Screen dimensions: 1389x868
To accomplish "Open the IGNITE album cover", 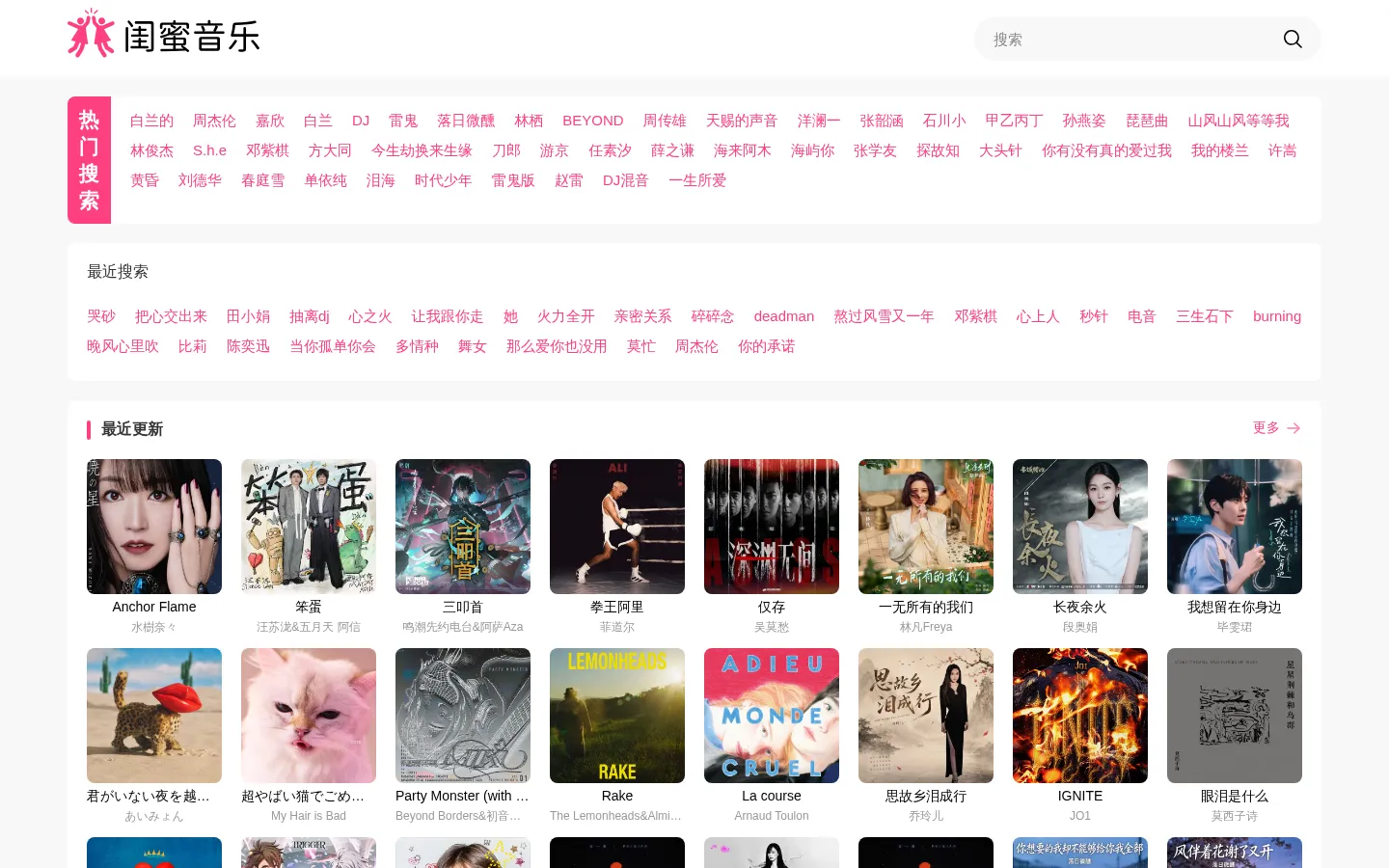I will point(1080,716).
